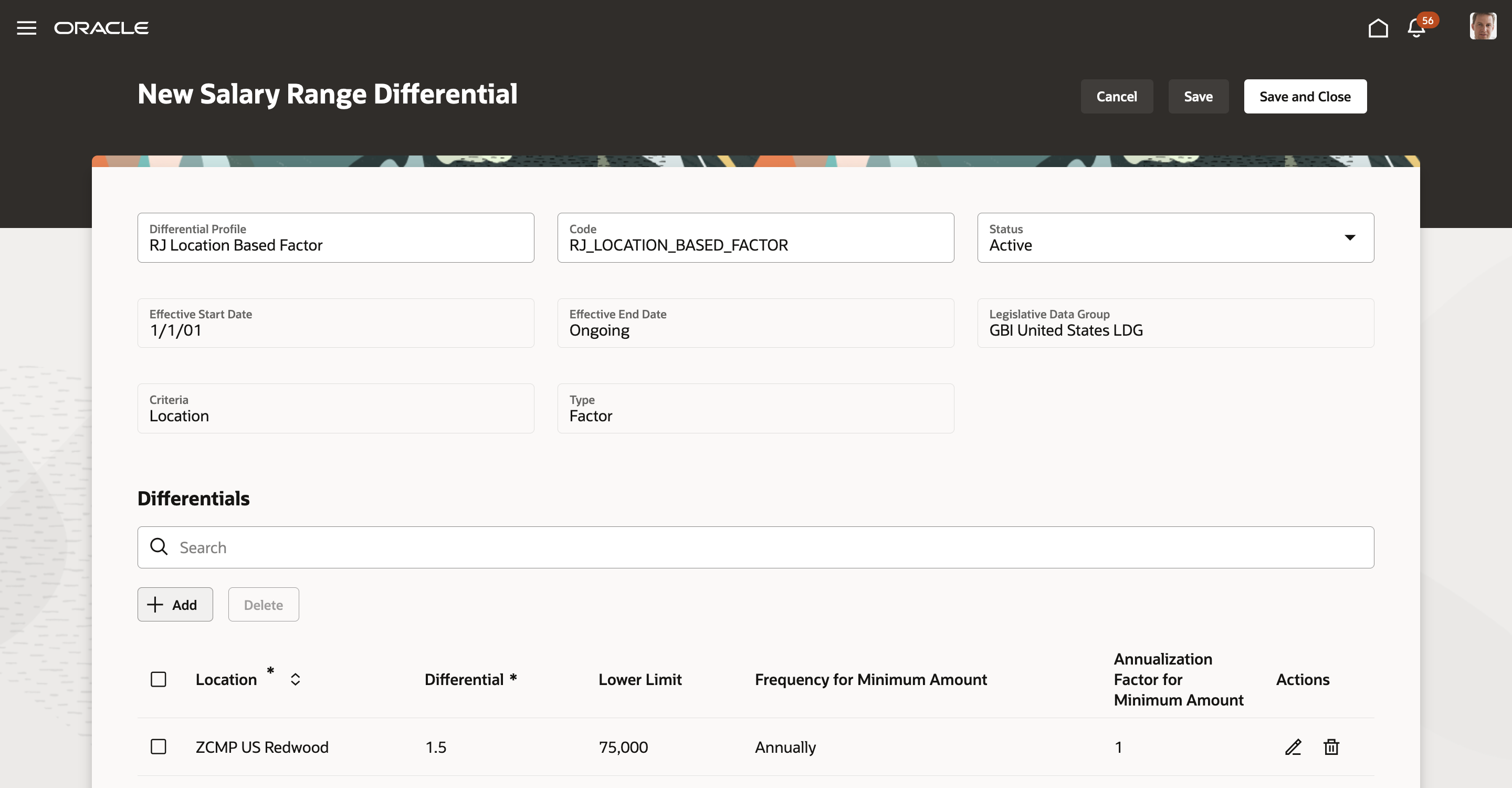Click the Differential column header
The image size is (1512, 788).
pos(470,679)
